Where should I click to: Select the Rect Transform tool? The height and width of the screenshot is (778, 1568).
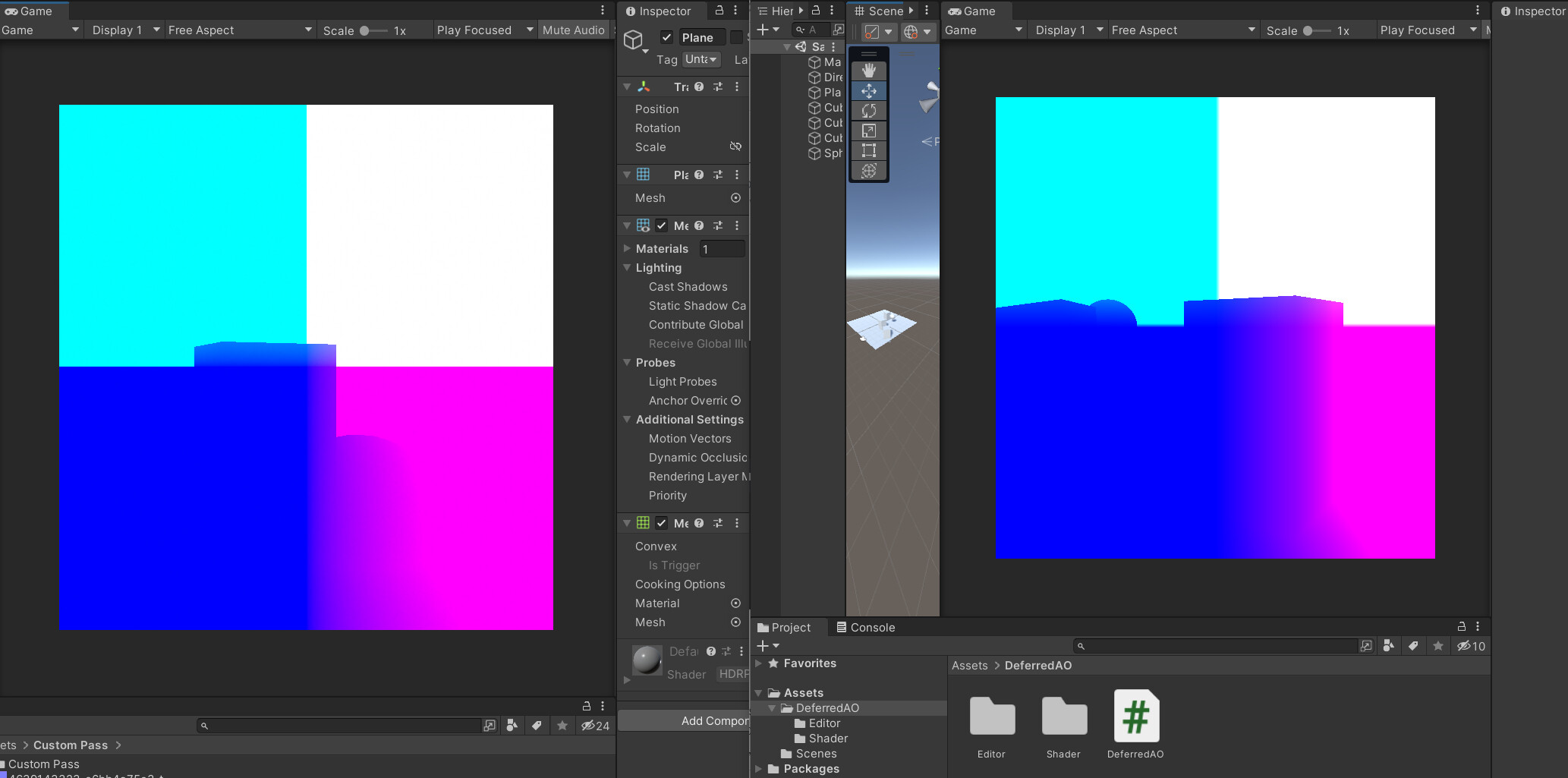868,151
